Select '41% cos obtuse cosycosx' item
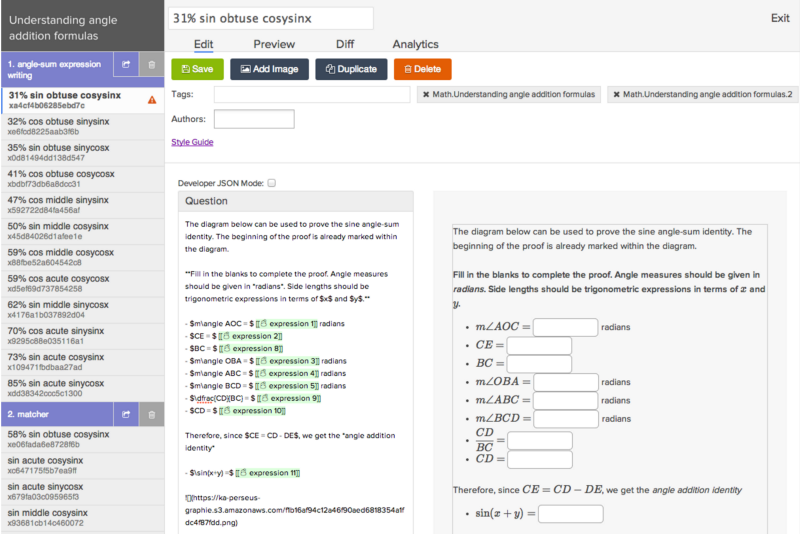The image size is (800, 534). point(83,179)
